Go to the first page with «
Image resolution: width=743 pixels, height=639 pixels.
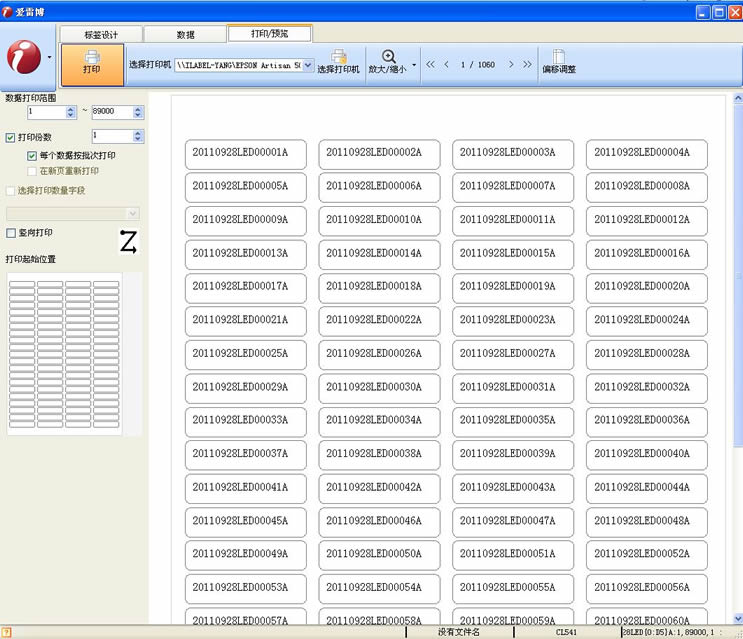click(x=430, y=64)
